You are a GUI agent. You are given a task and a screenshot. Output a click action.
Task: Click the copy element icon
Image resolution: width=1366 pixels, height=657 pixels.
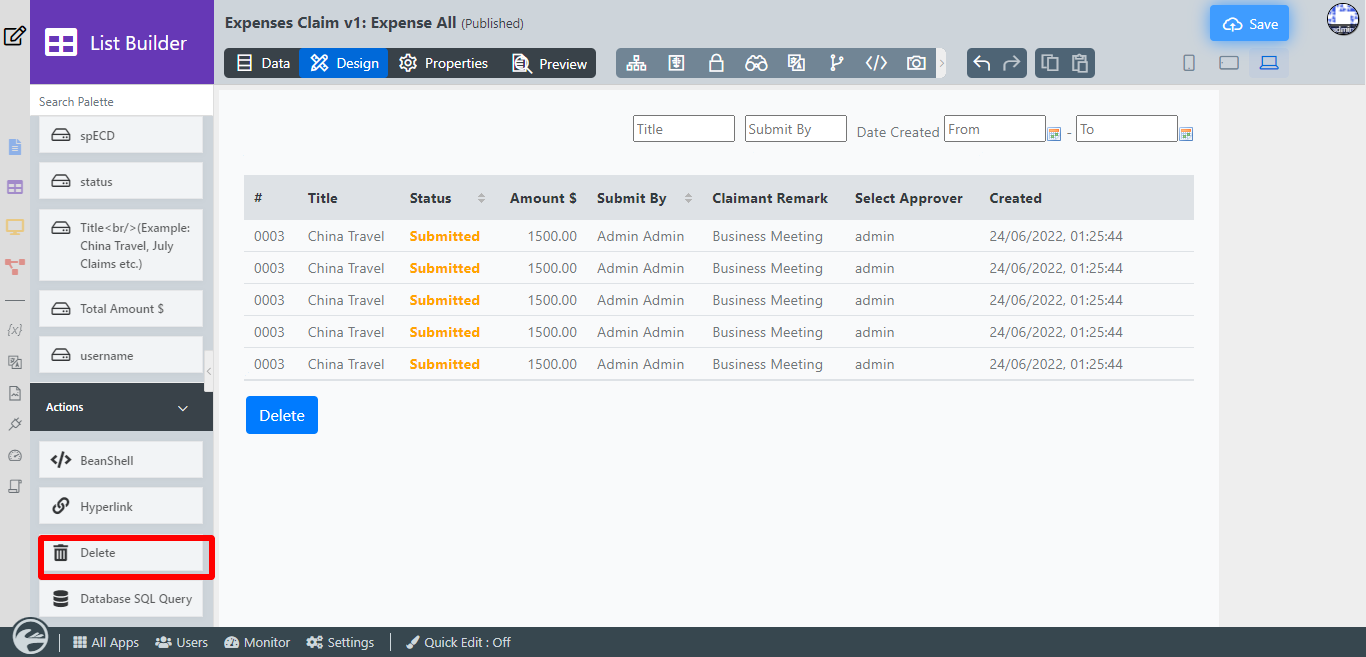click(1050, 63)
